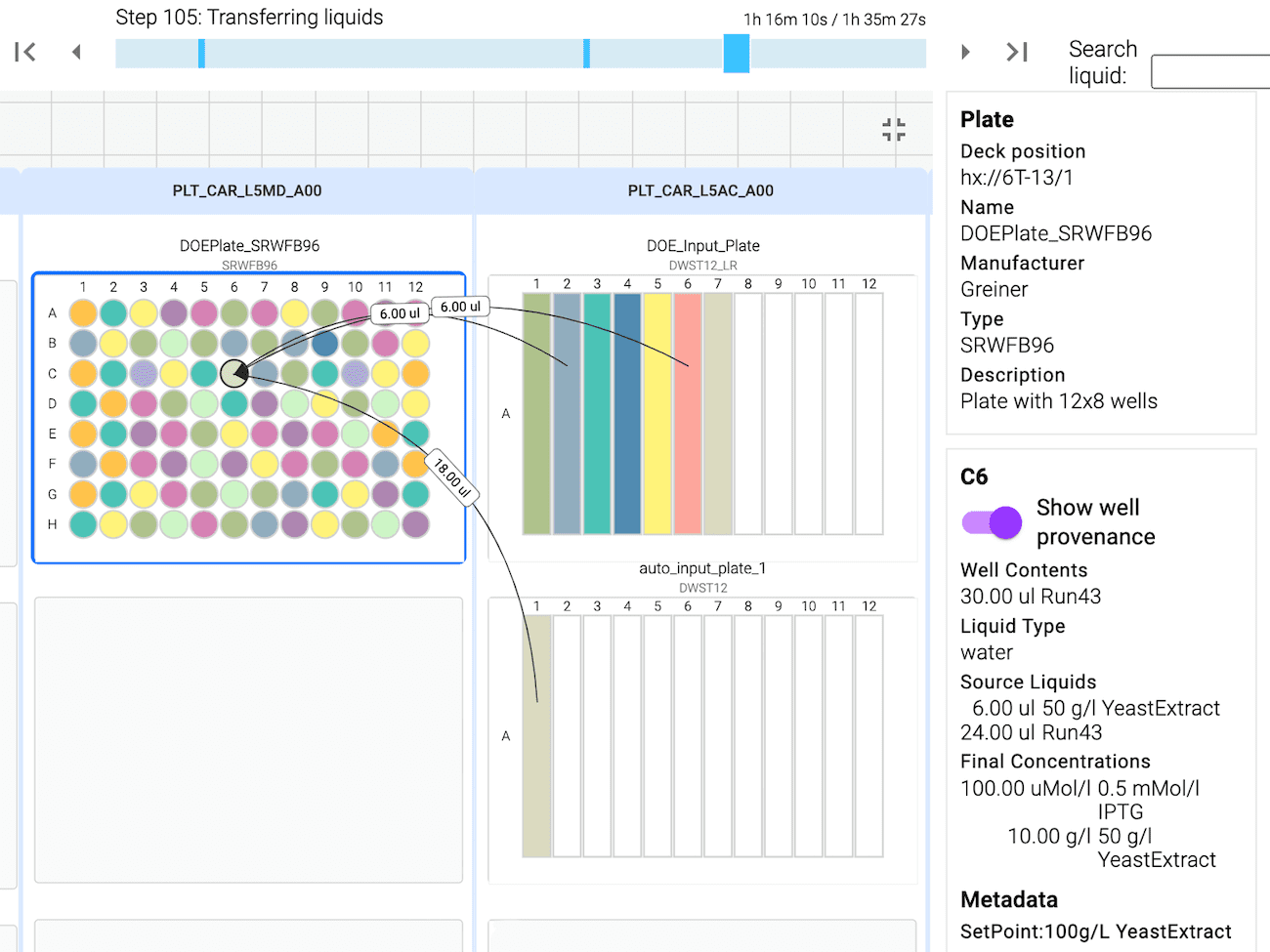Click the collapse view icon

pyautogui.click(x=893, y=130)
